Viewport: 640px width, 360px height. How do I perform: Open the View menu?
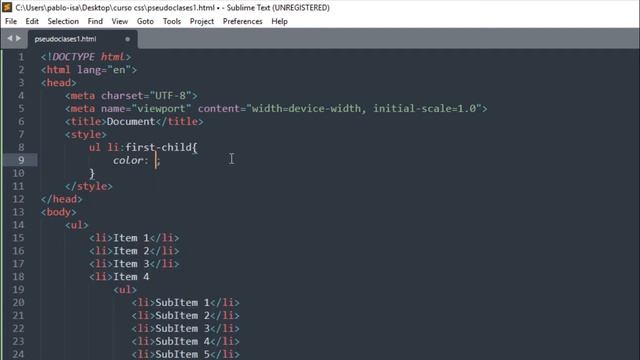coord(120,21)
